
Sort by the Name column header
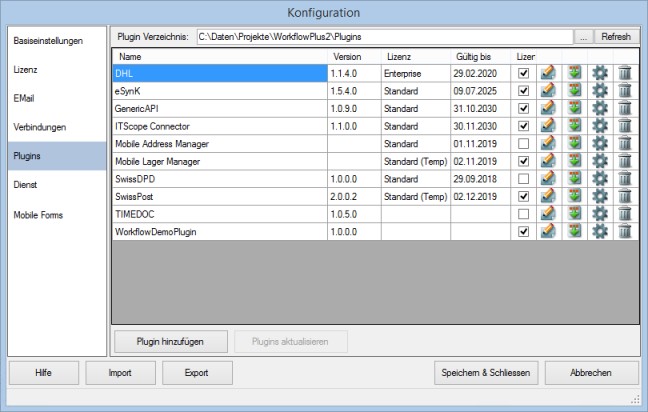pyautogui.click(x=220, y=57)
